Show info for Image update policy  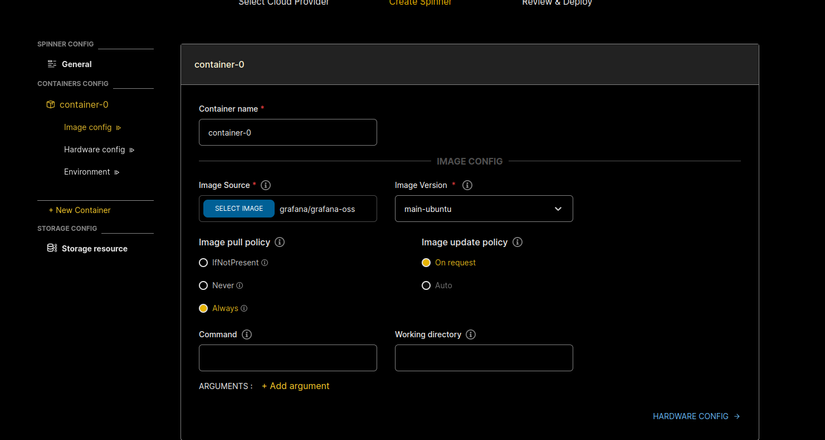tap(518, 242)
